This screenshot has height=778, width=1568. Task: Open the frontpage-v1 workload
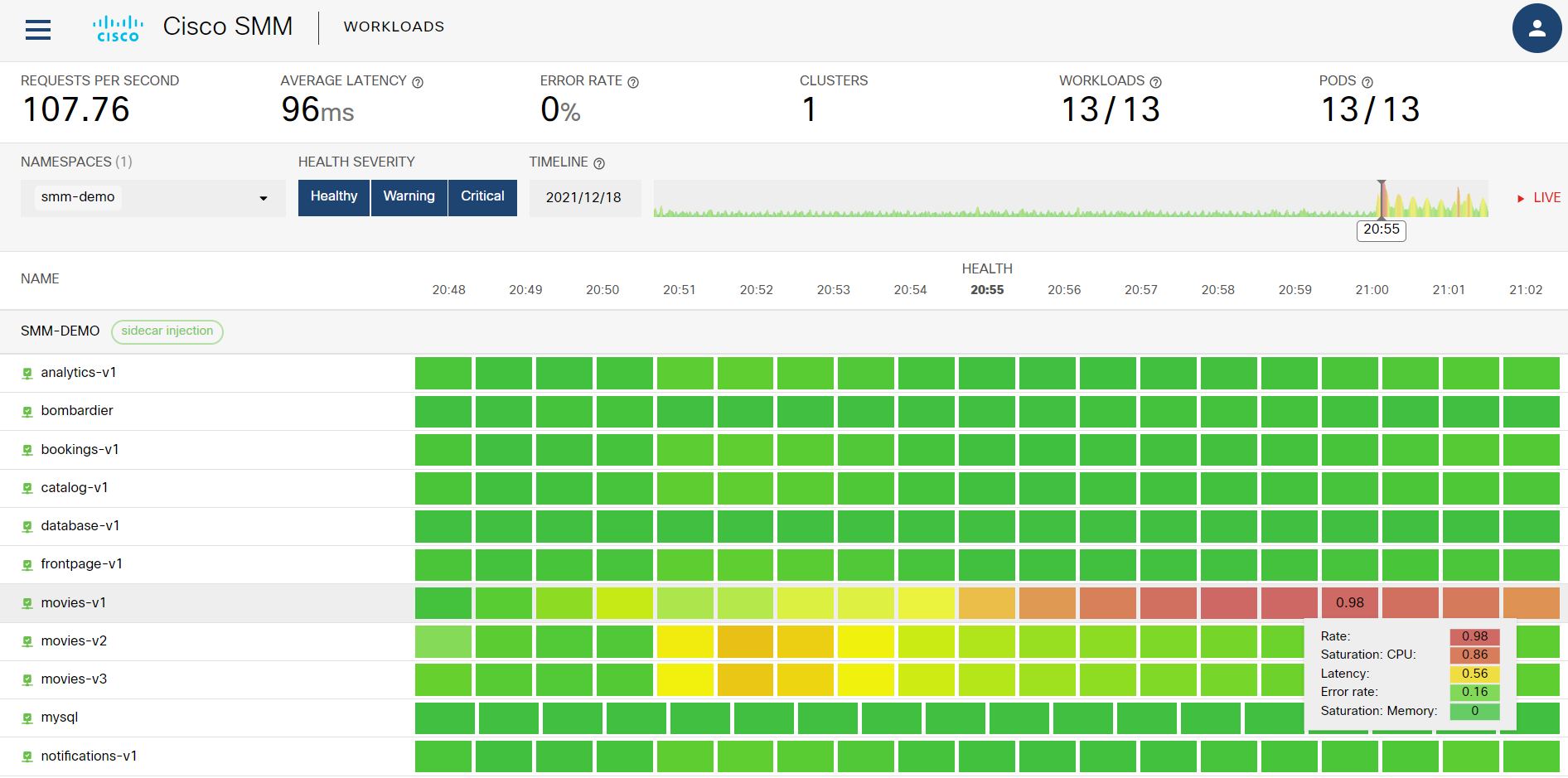(x=82, y=564)
